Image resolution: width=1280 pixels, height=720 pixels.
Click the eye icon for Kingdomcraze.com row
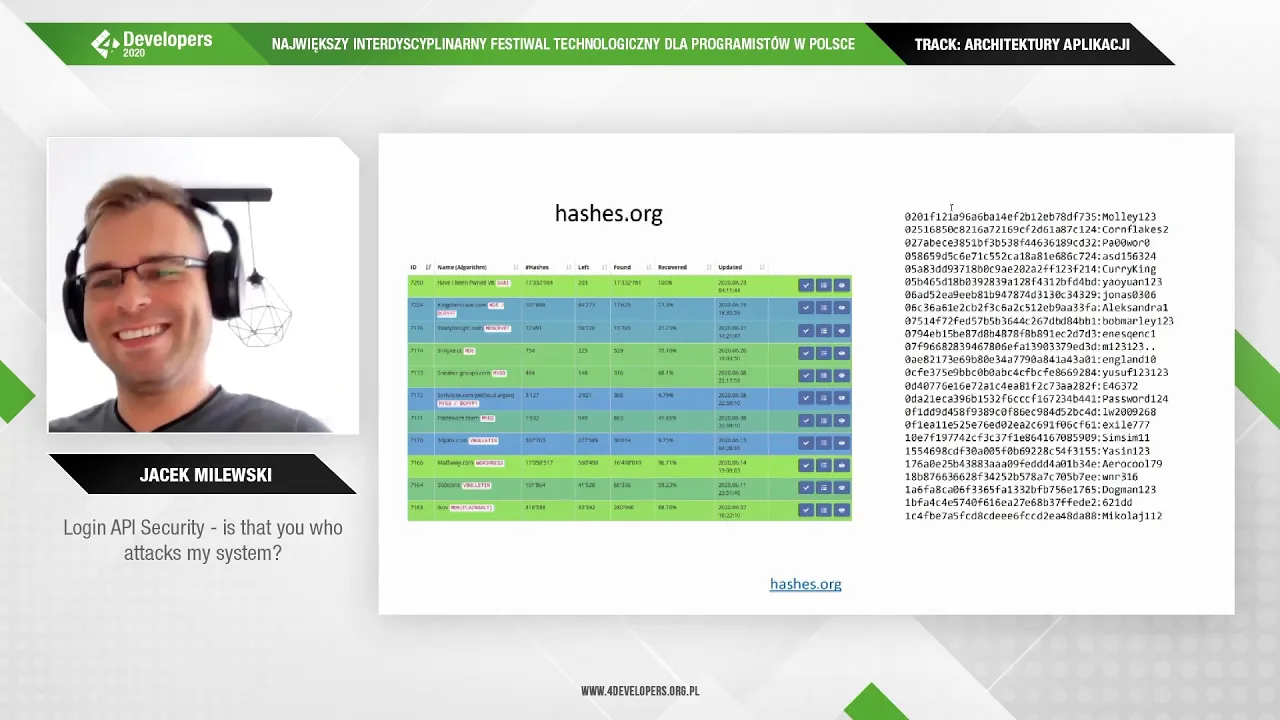click(842, 308)
